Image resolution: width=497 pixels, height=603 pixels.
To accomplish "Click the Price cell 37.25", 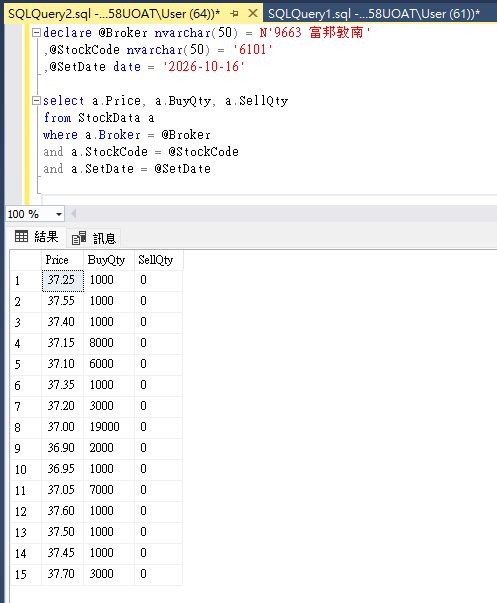I will (x=62, y=281).
